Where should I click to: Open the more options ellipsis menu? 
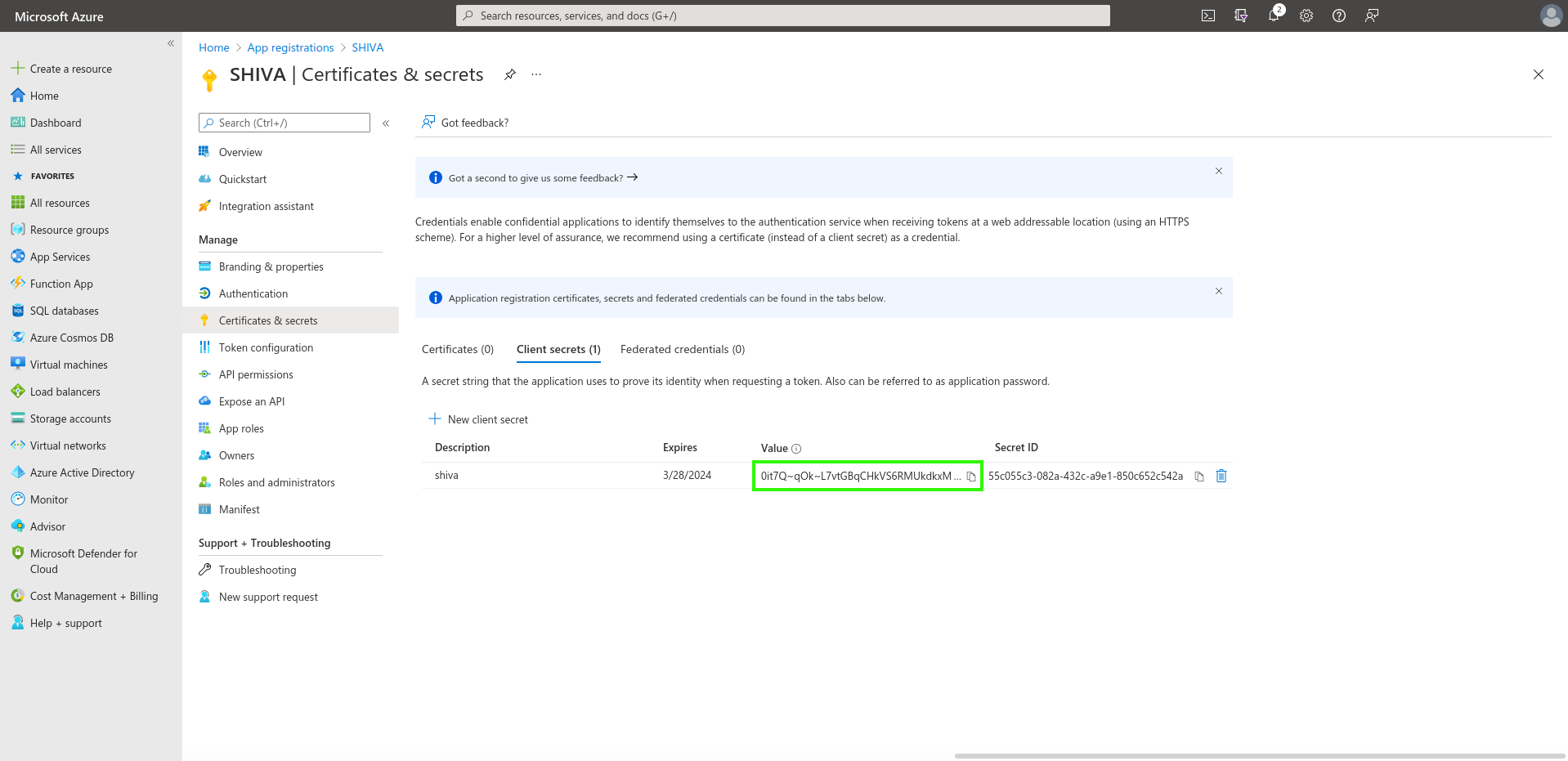pos(536,74)
